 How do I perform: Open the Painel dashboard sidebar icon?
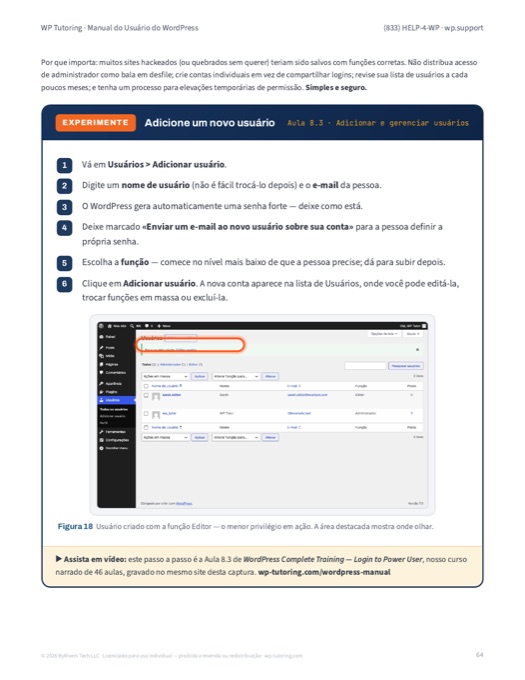click(101, 337)
